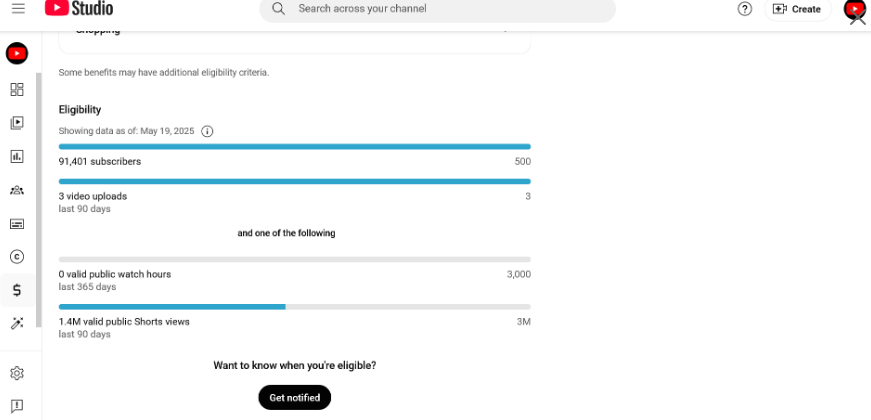Select the Earn dollar sign icon
The height and width of the screenshot is (420, 871).
(17, 290)
